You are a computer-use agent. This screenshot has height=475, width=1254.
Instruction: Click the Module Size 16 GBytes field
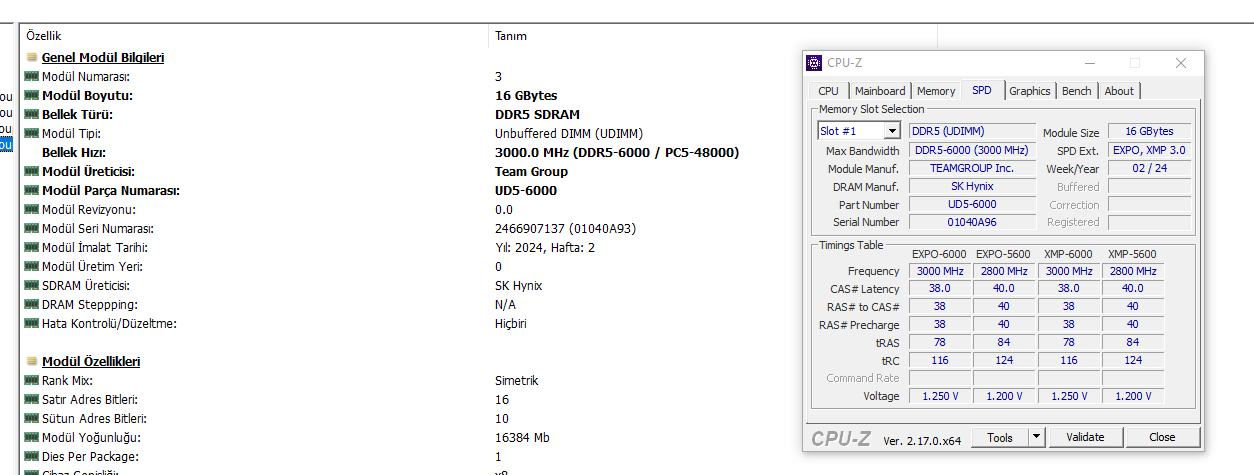1149,131
